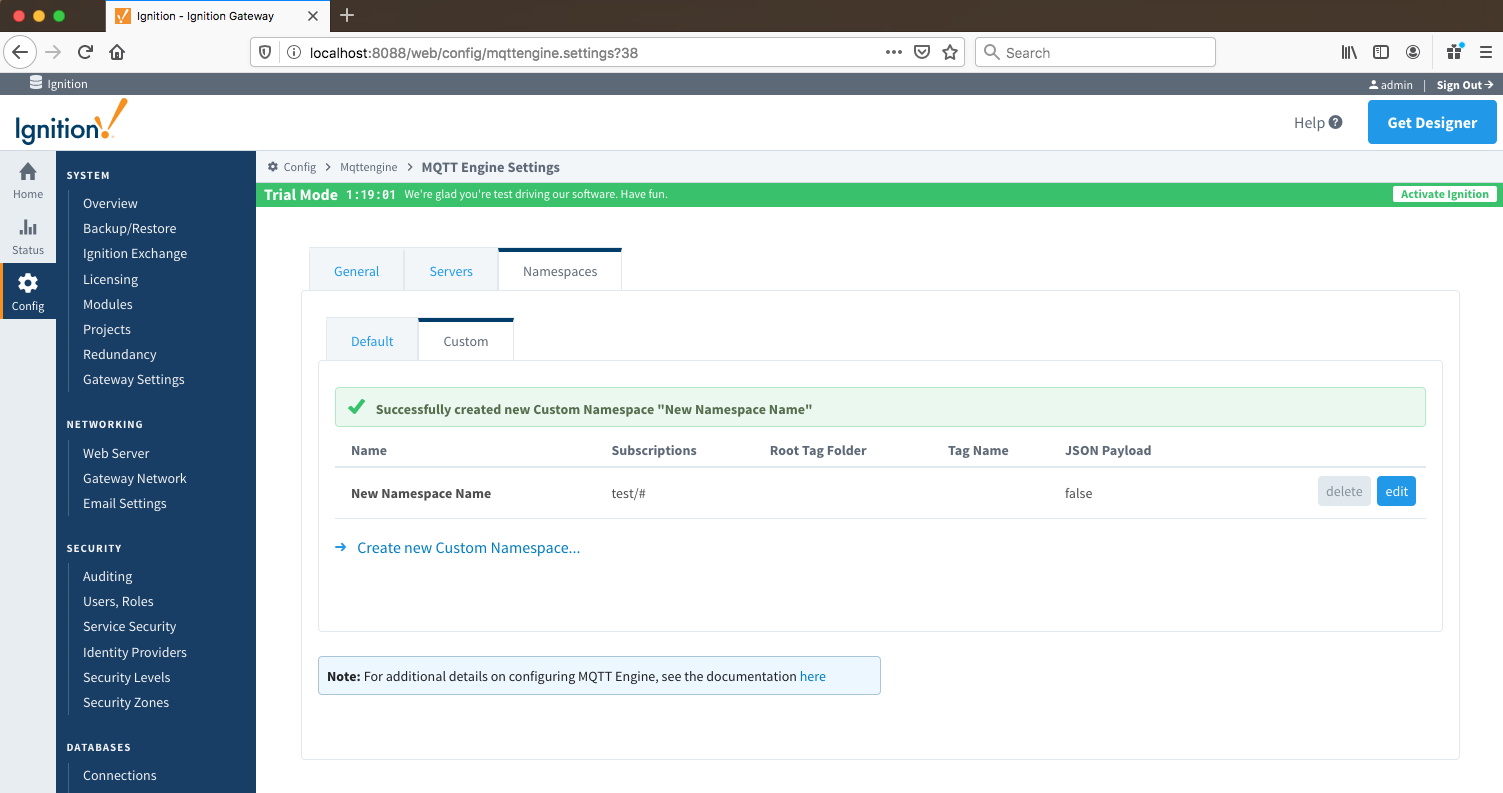Viewport: 1503px width, 793px height.
Task: Open Gateway Settings
Action: [x=134, y=379]
